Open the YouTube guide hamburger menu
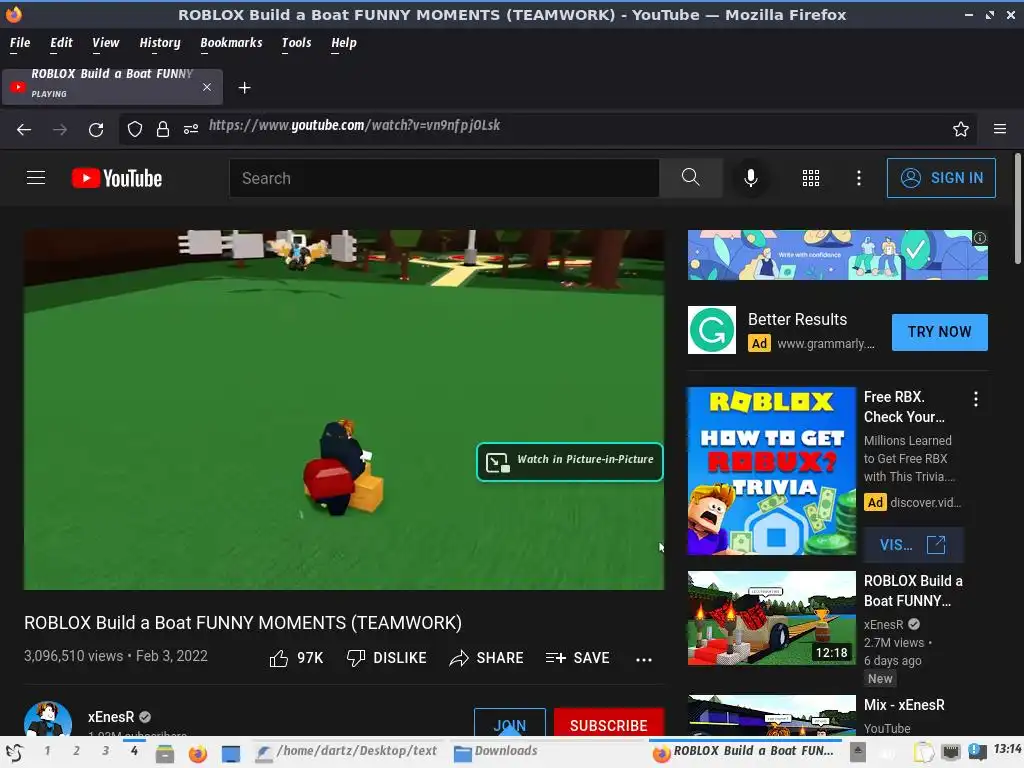Viewport: 1024px width, 768px height. pyautogui.click(x=36, y=178)
